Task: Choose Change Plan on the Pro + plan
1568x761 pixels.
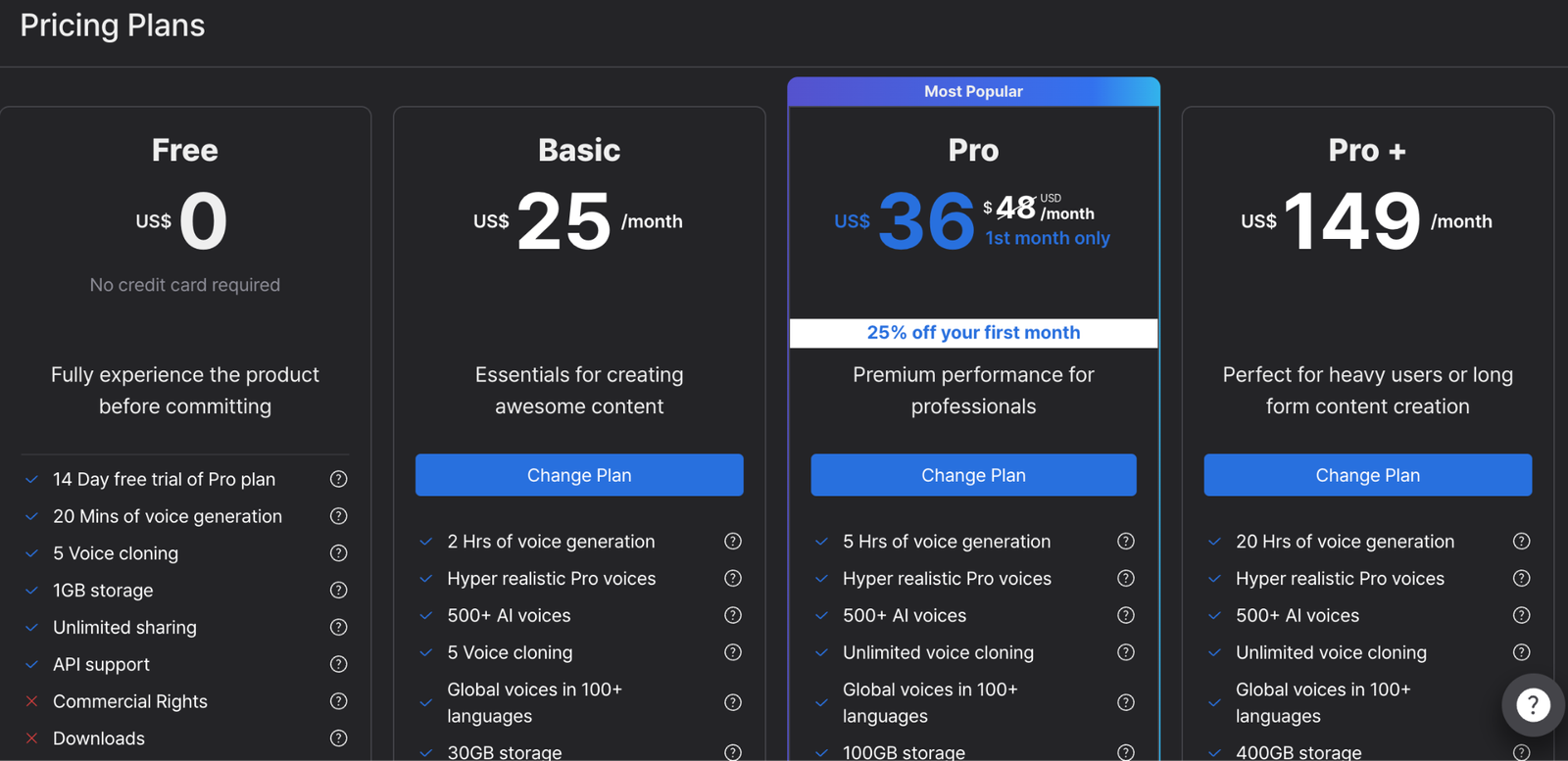Action: click(1367, 475)
